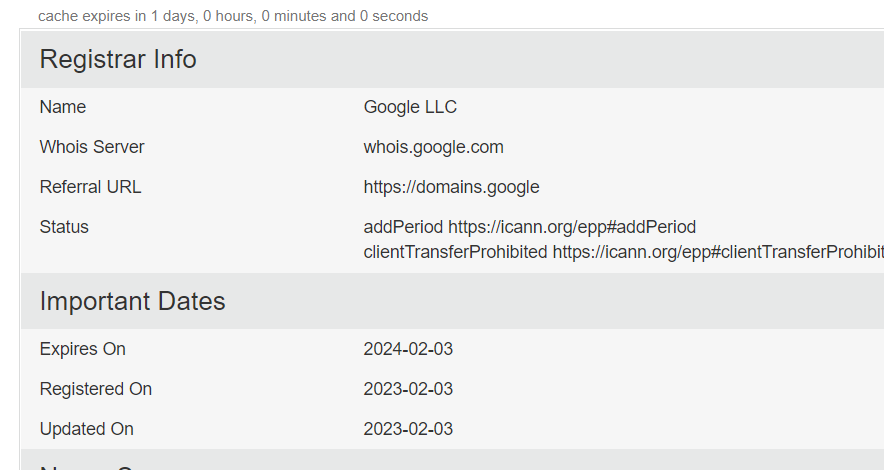Click the whois.google.com server value
Viewport: 884px width, 470px height.
click(433, 147)
